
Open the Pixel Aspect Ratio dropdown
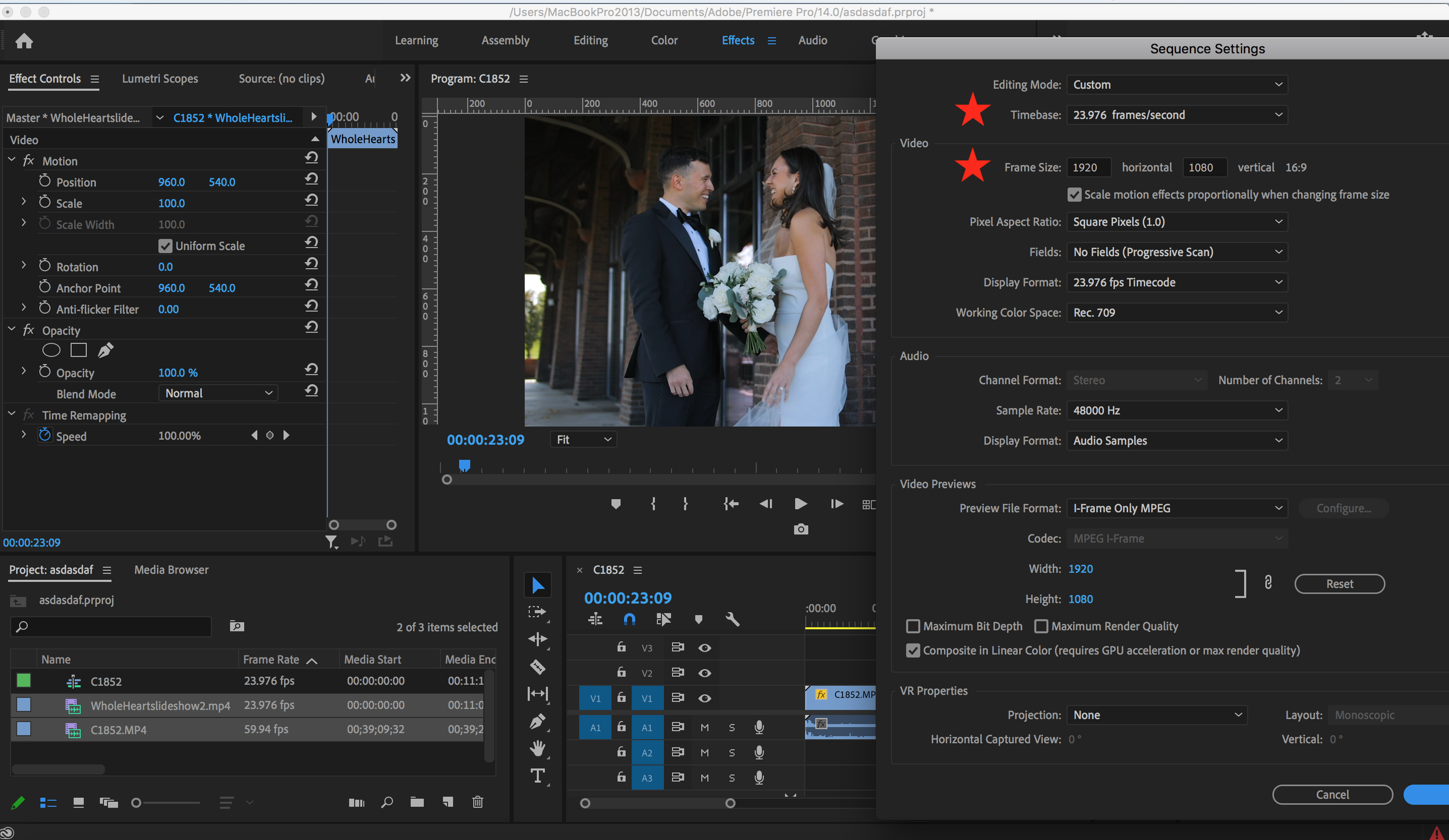1176,221
